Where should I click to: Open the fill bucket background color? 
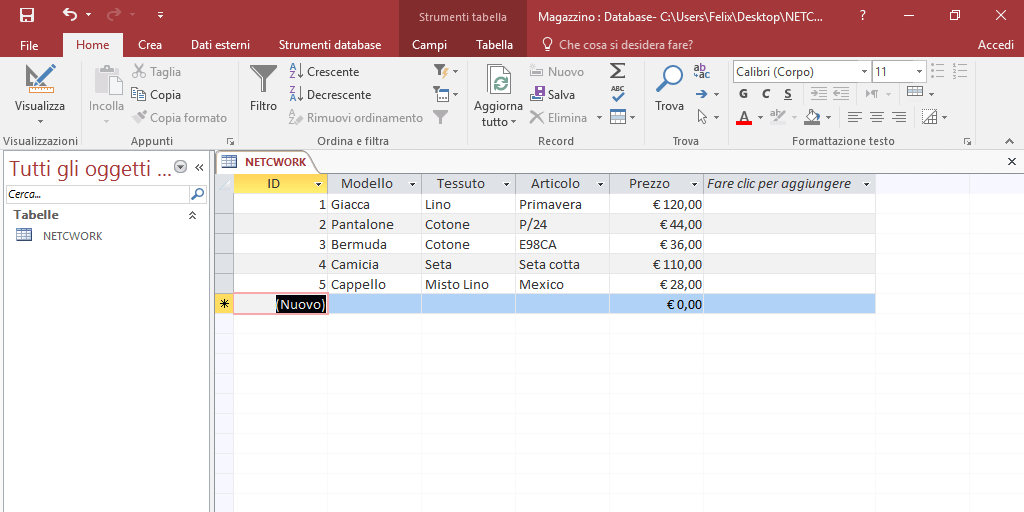coord(812,118)
